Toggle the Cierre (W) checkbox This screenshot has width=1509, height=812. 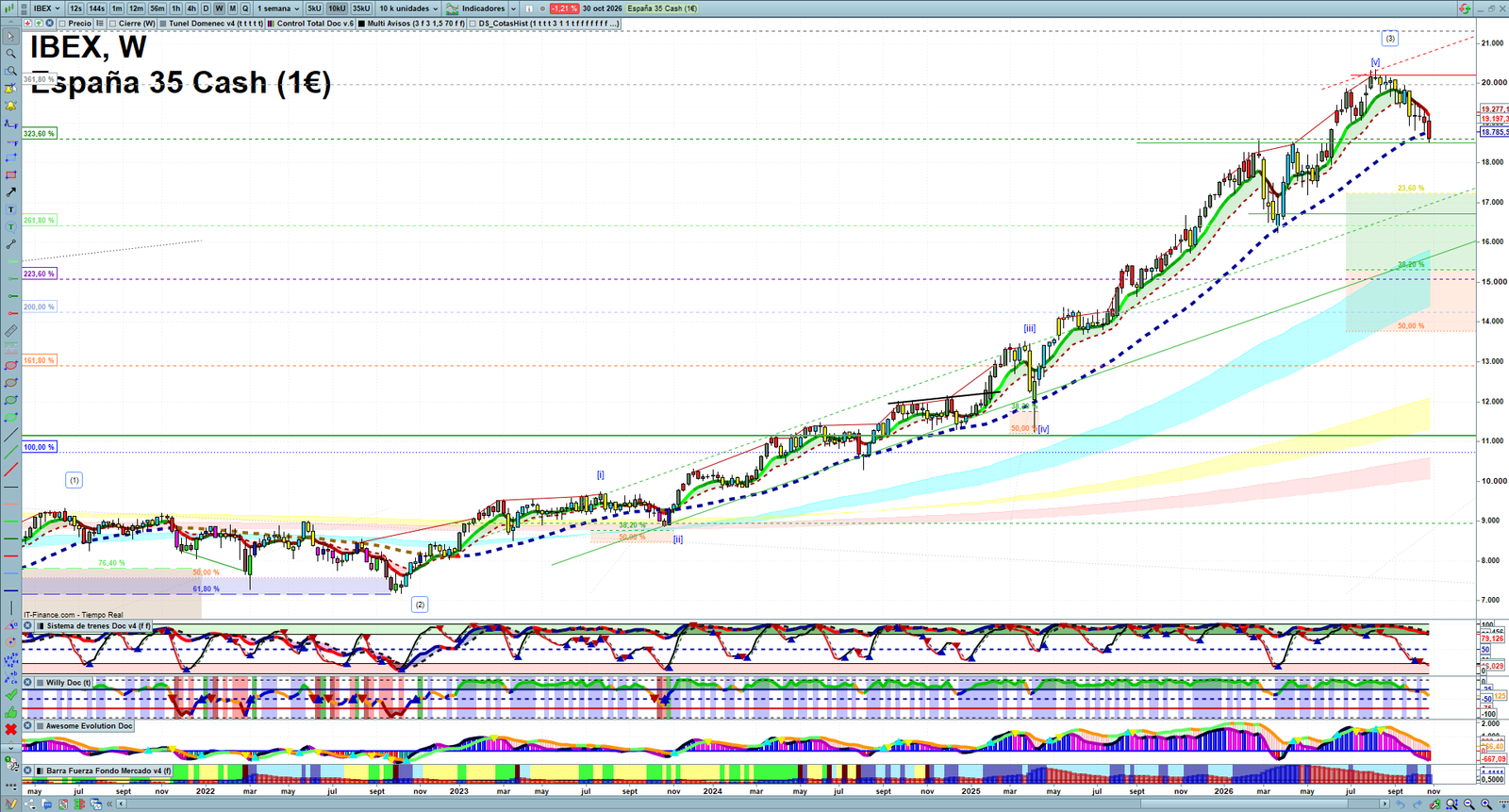click(112, 24)
